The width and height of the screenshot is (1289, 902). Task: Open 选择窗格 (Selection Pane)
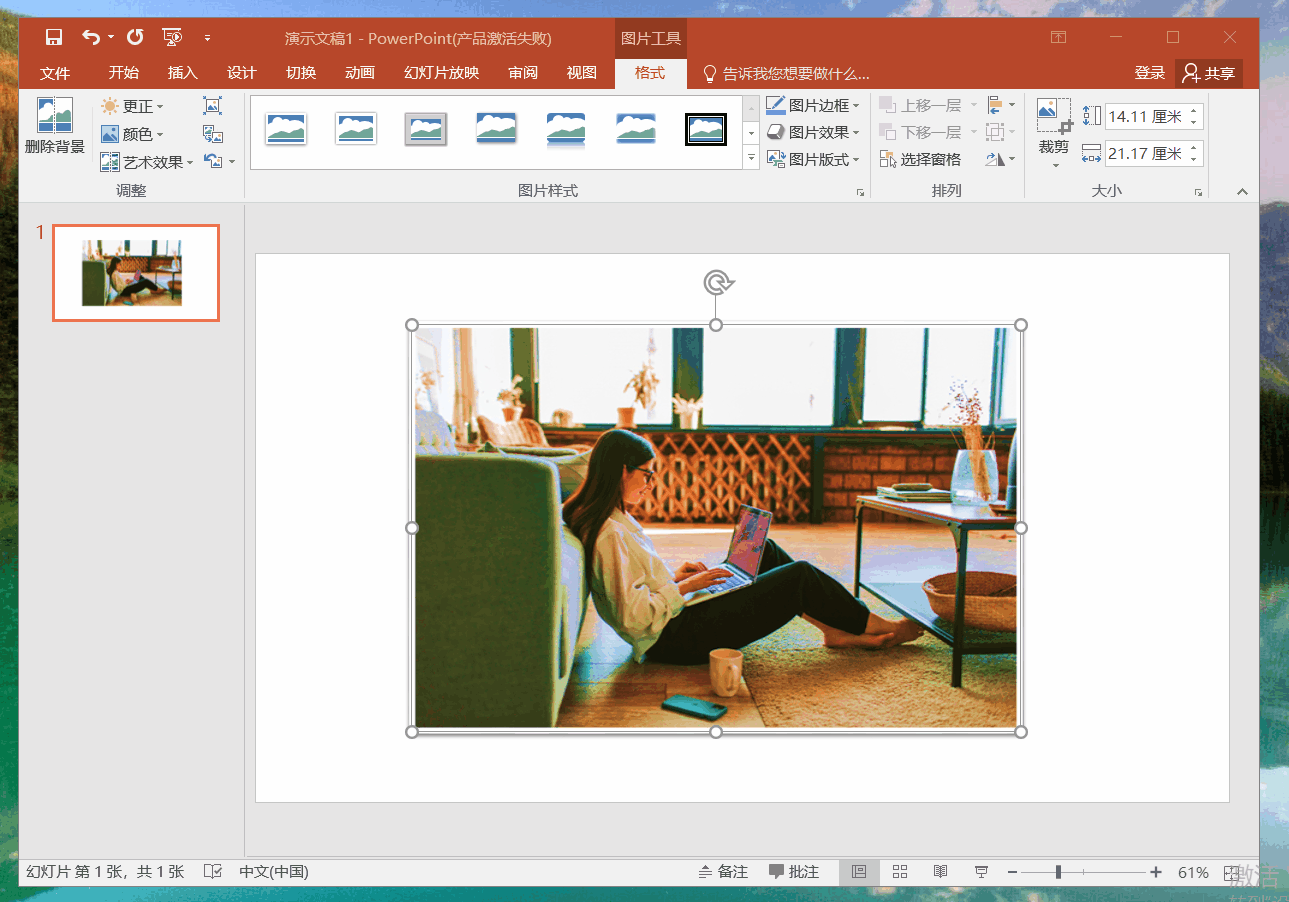pyautogui.click(x=920, y=159)
